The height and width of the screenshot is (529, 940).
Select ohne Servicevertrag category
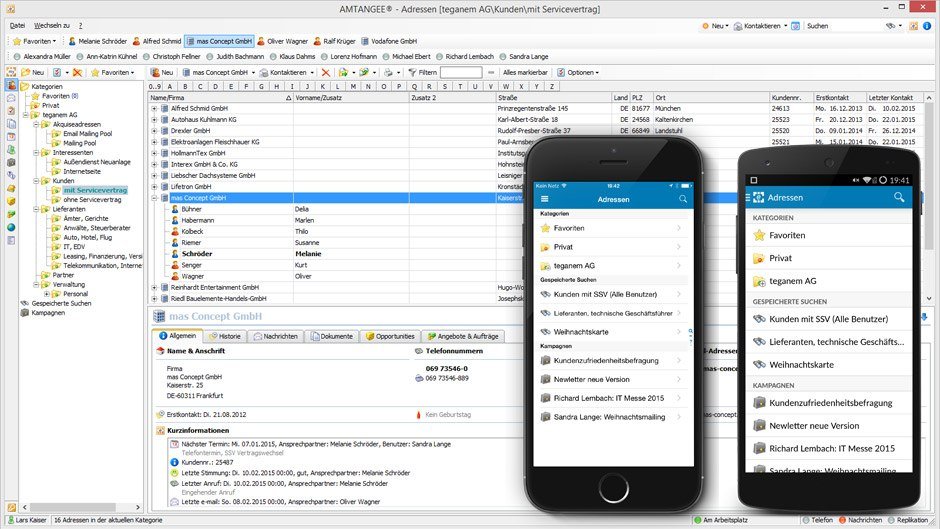click(x=92, y=200)
